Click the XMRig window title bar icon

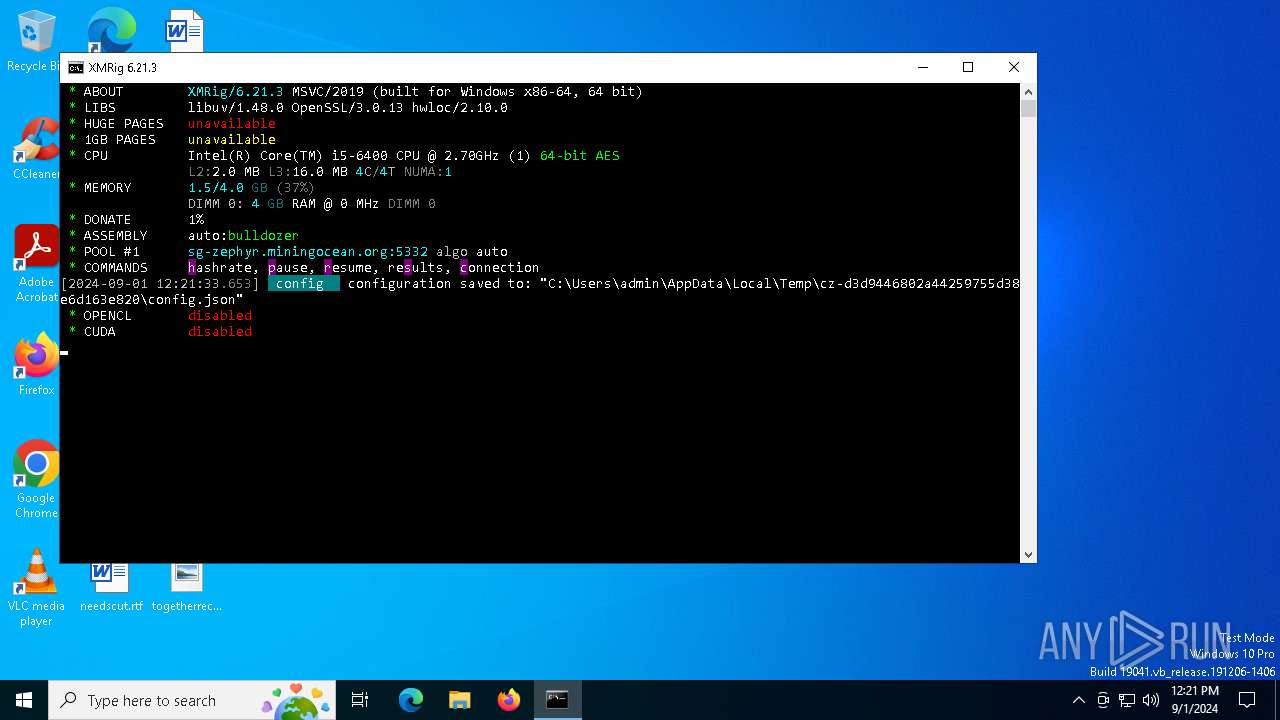pyautogui.click(x=76, y=68)
